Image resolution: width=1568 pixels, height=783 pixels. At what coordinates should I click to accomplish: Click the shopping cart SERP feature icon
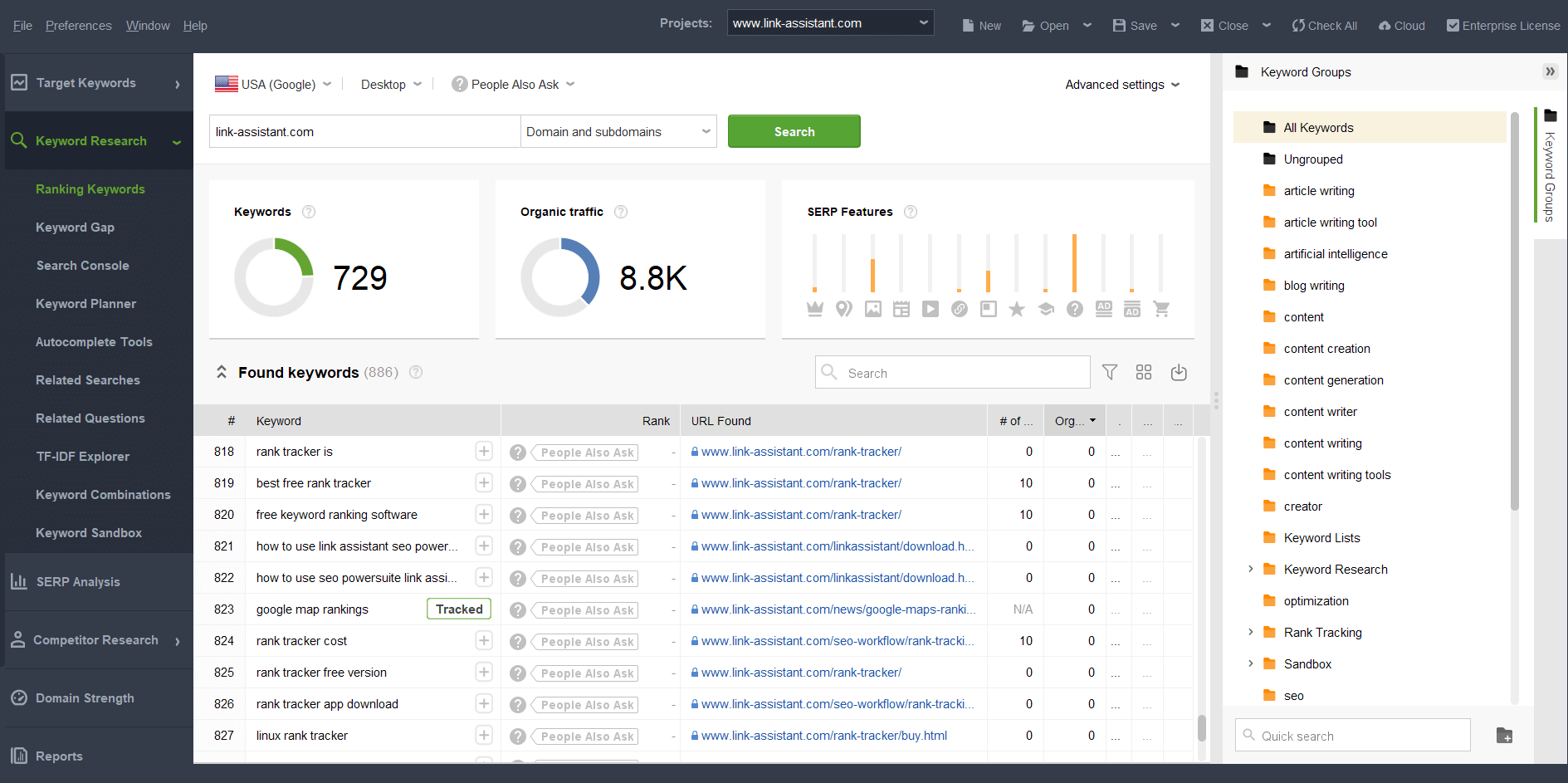pos(1161,309)
